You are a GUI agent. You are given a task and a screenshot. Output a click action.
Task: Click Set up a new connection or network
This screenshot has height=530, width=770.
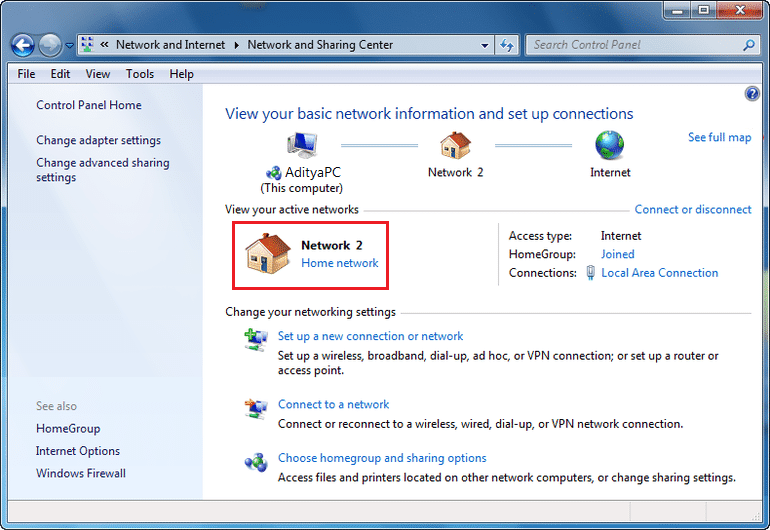tap(370, 336)
